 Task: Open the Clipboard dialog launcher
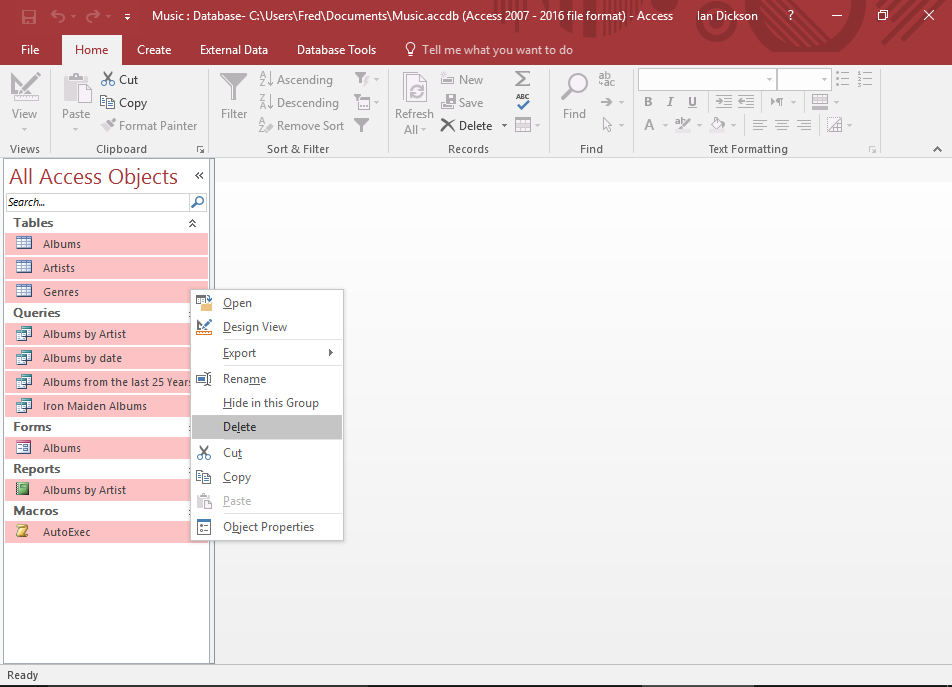[200, 149]
